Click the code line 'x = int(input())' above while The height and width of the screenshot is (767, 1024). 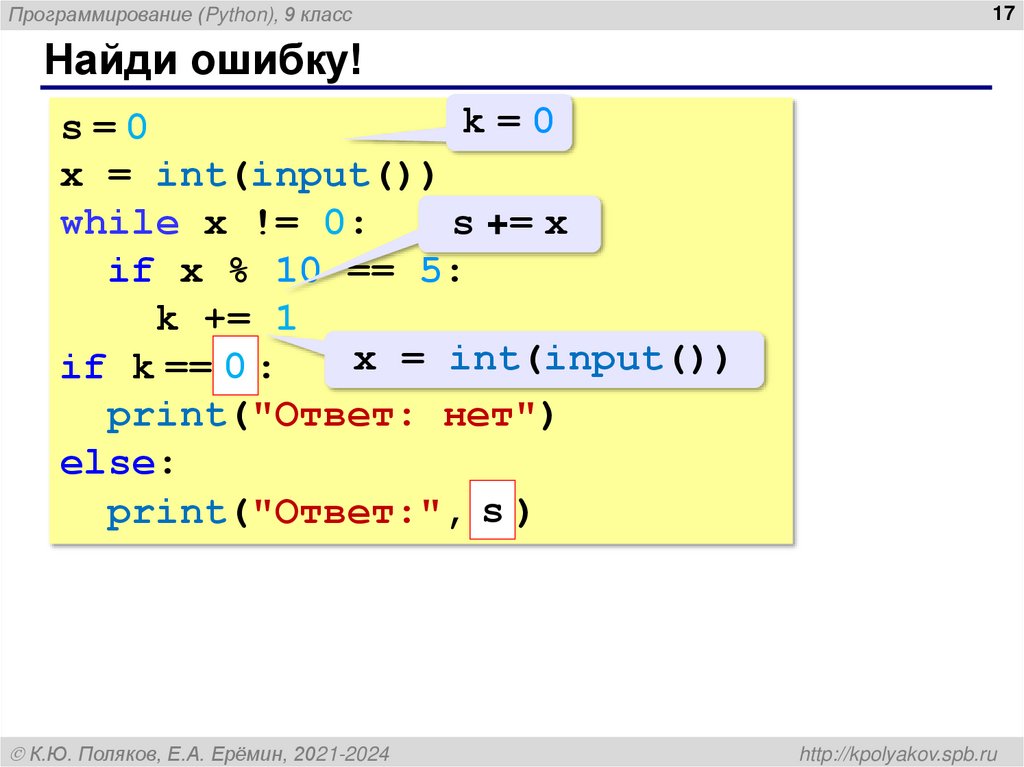tap(248, 175)
